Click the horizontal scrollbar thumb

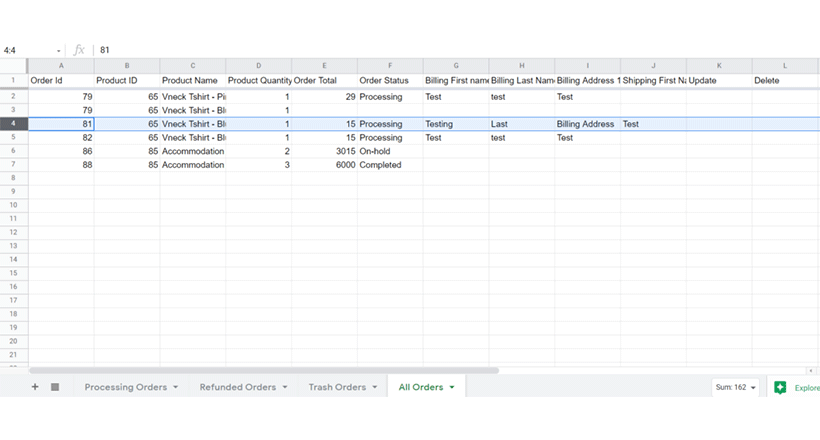click(x=264, y=370)
